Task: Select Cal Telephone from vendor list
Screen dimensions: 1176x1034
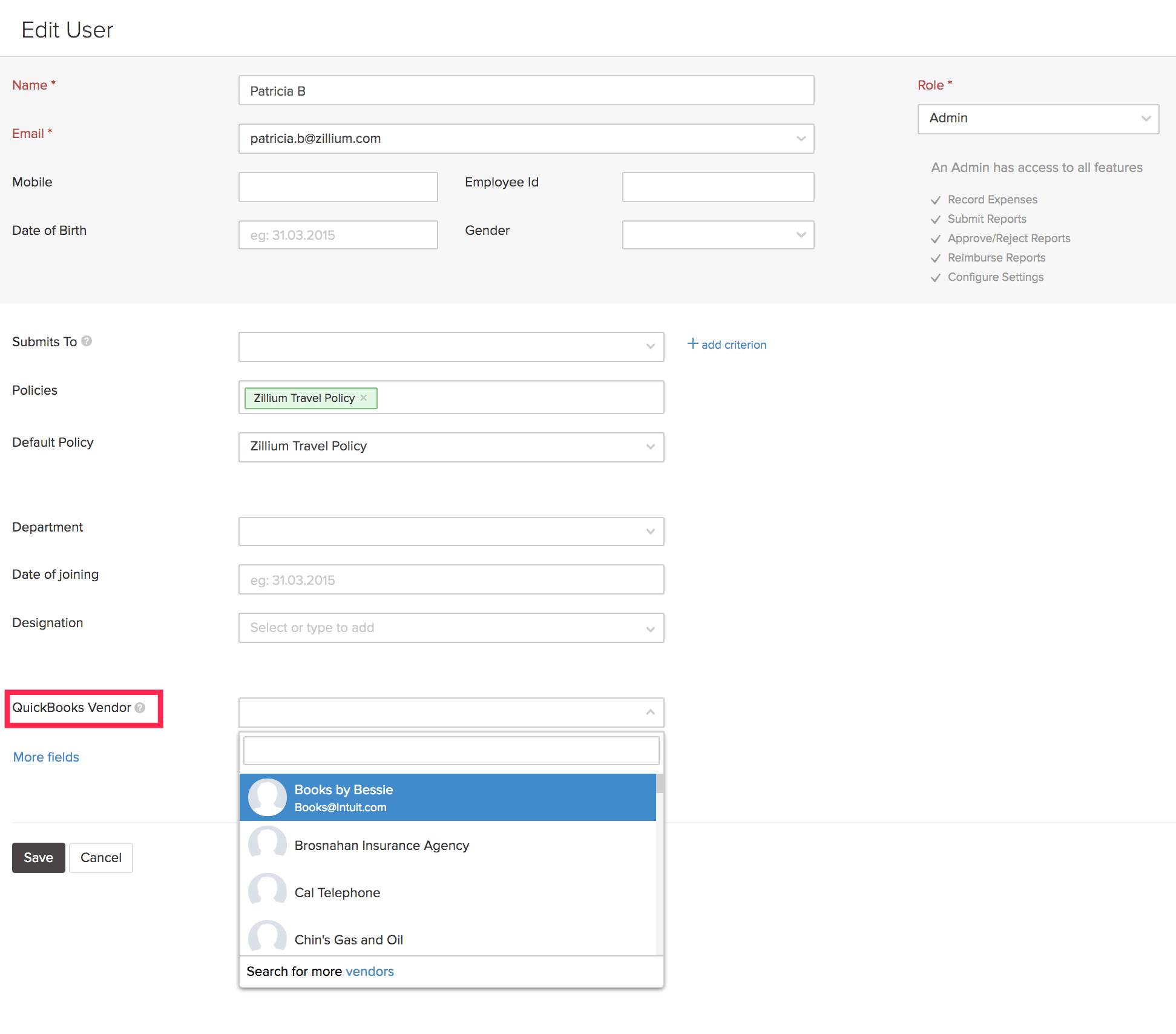Action: click(x=337, y=892)
